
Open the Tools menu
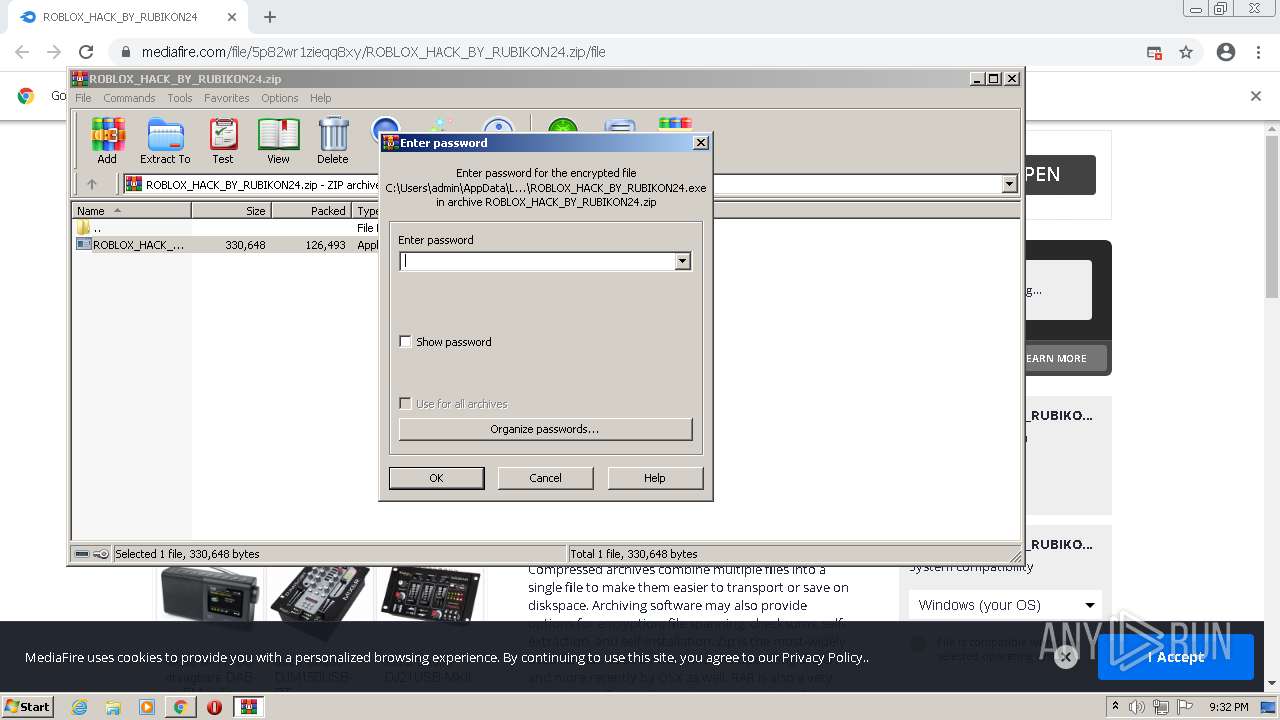coord(180,98)
